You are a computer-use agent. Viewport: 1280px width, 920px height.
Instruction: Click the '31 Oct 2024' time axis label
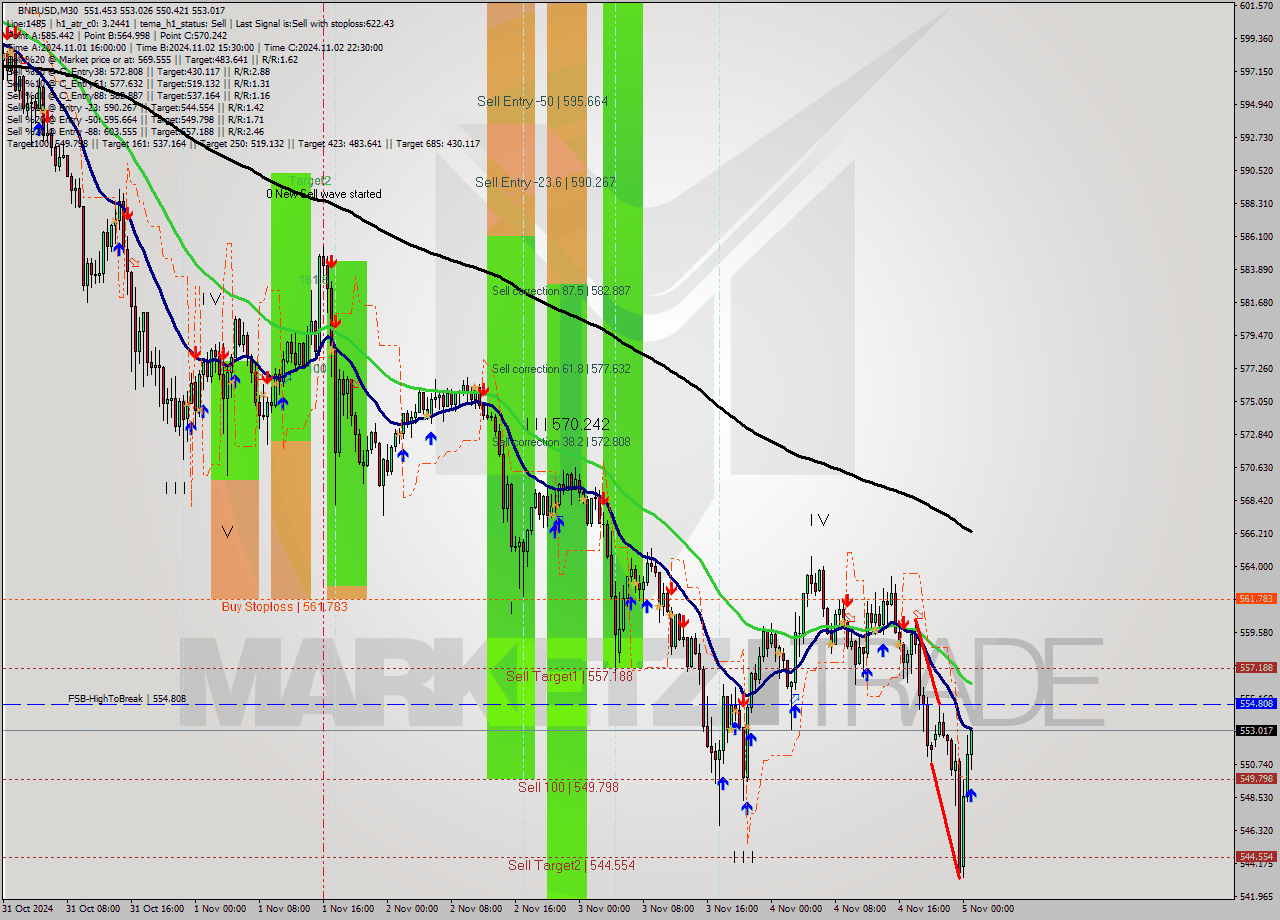29,909
